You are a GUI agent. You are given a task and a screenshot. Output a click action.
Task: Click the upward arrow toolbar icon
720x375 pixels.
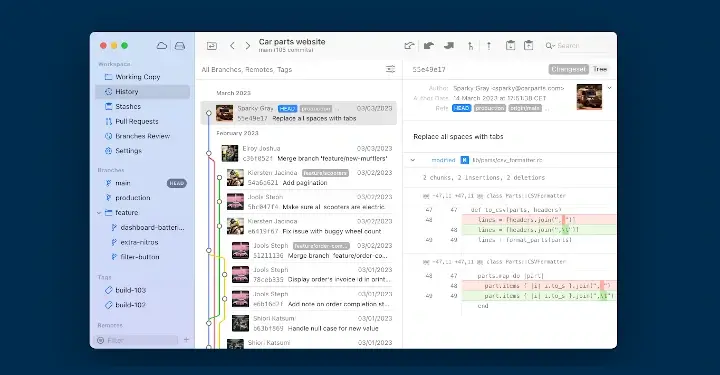tap(489, 45)
